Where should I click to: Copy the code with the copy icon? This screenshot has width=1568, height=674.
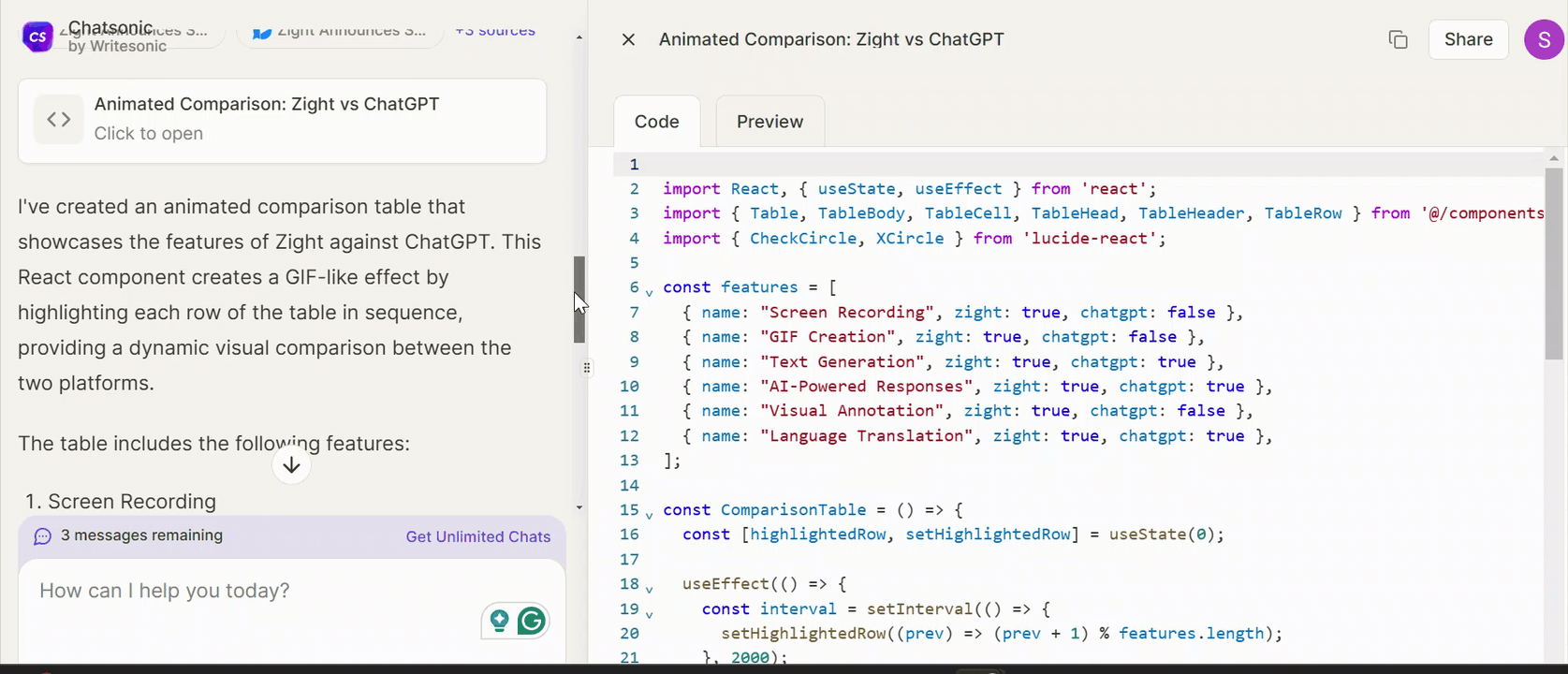point(1398,39)
